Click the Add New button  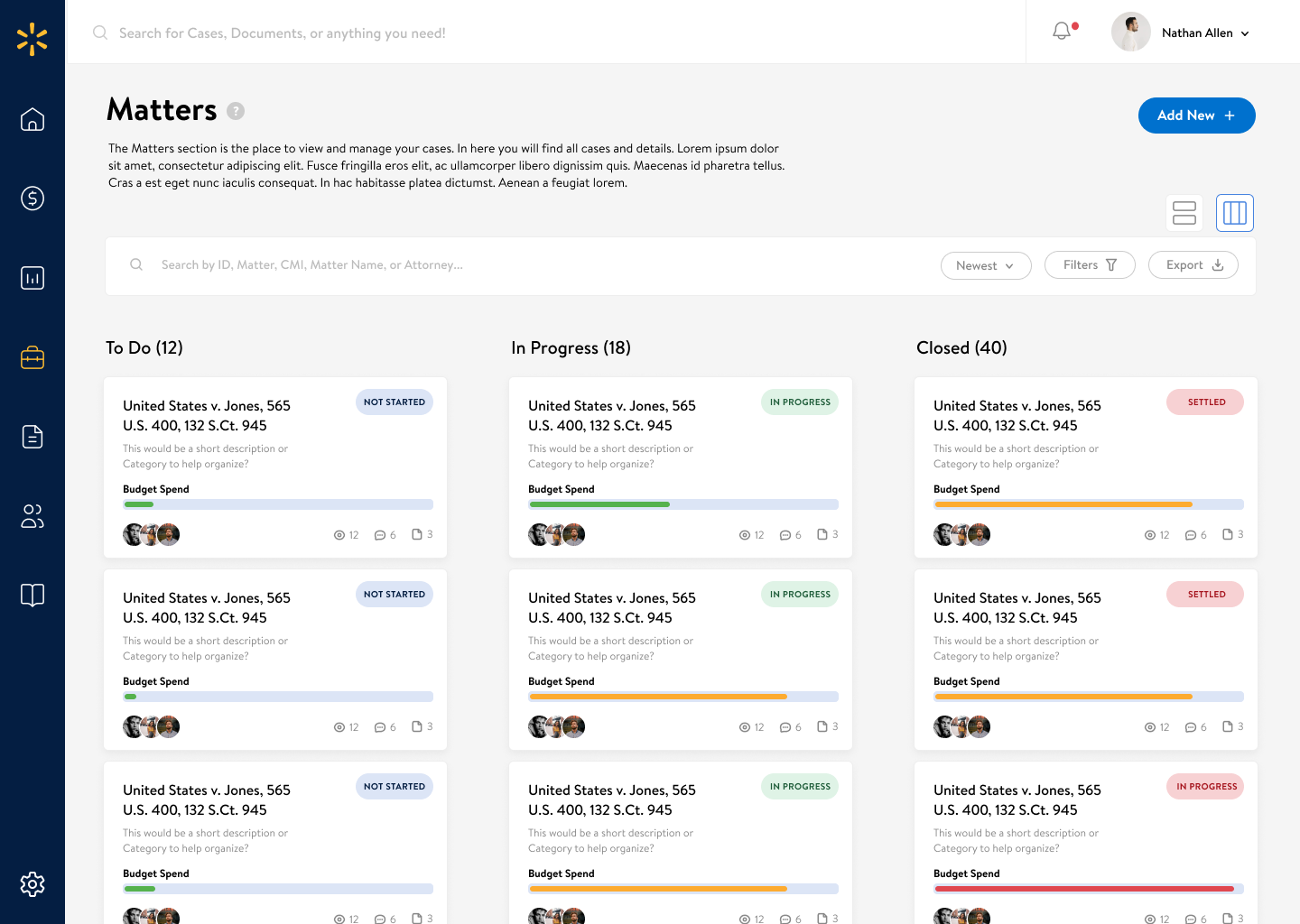1196,115
